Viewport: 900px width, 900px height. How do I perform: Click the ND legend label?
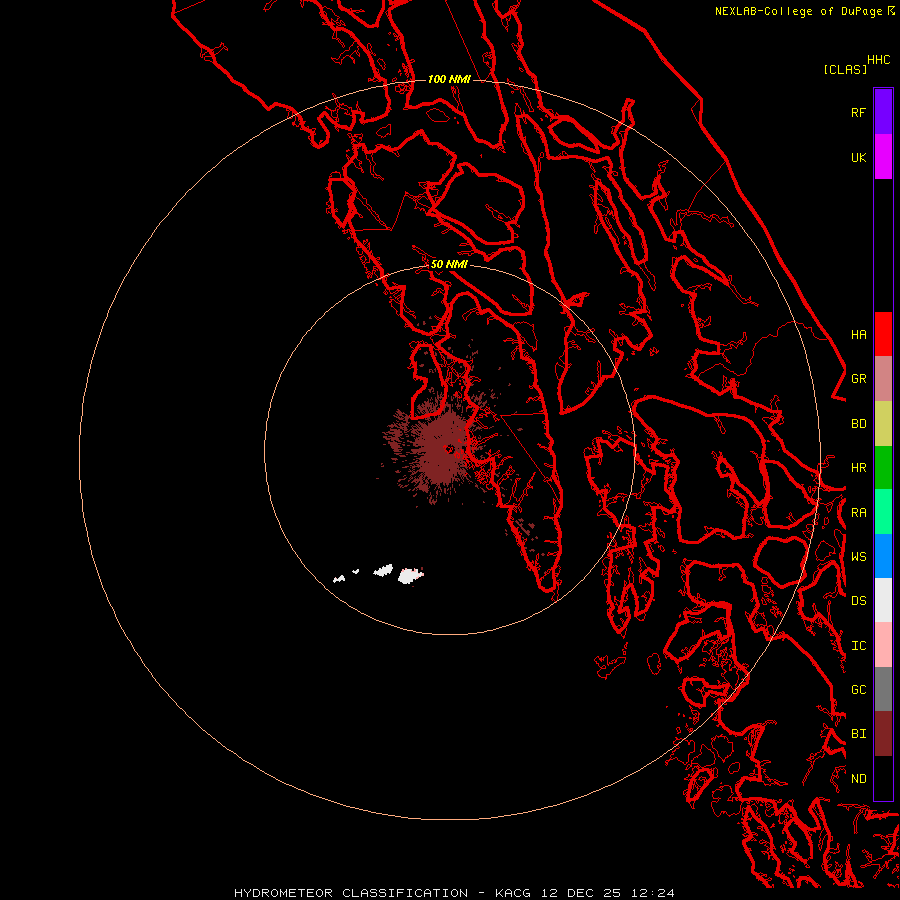858,779
